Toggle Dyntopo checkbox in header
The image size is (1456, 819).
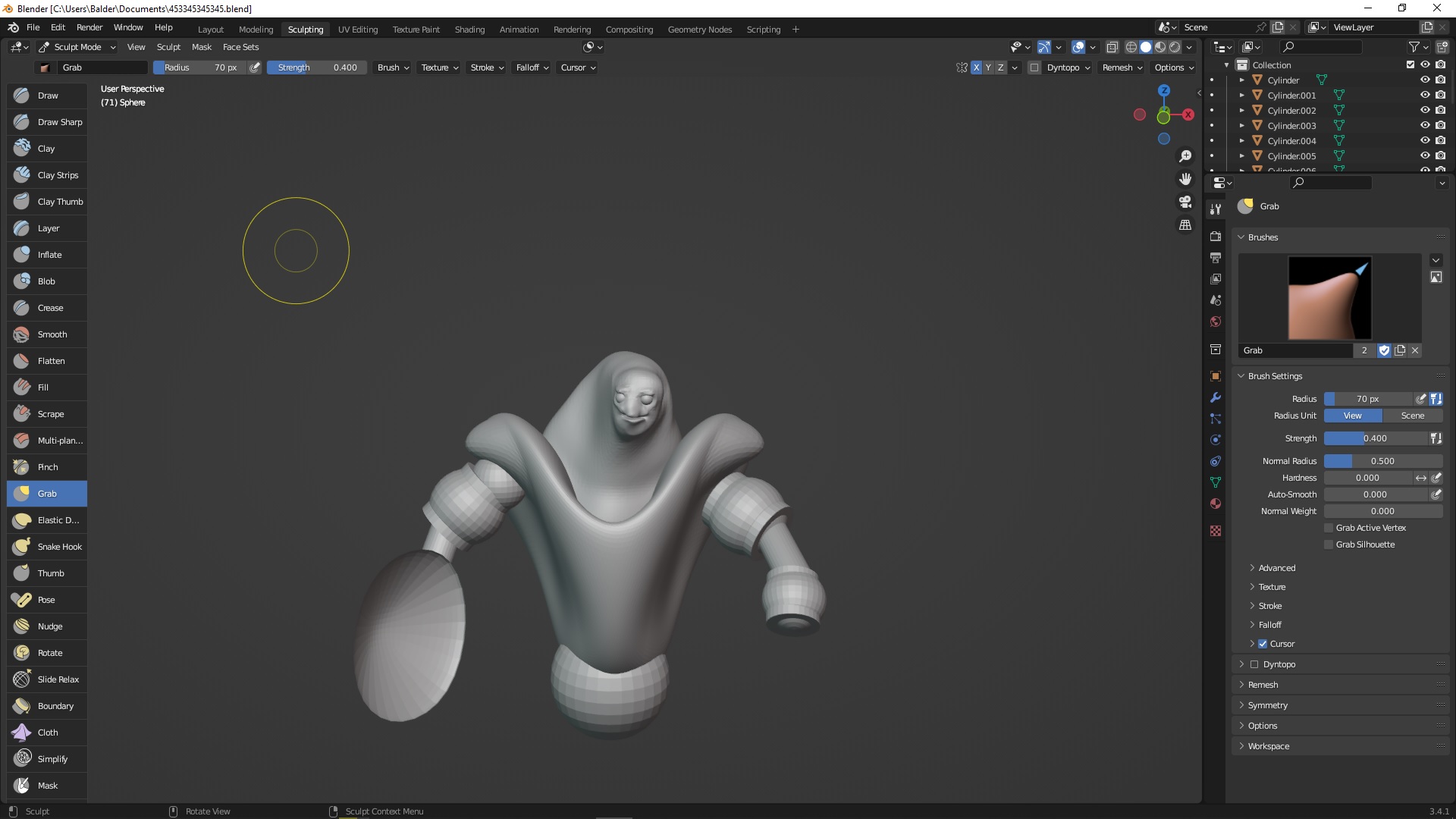[1034, 67]
